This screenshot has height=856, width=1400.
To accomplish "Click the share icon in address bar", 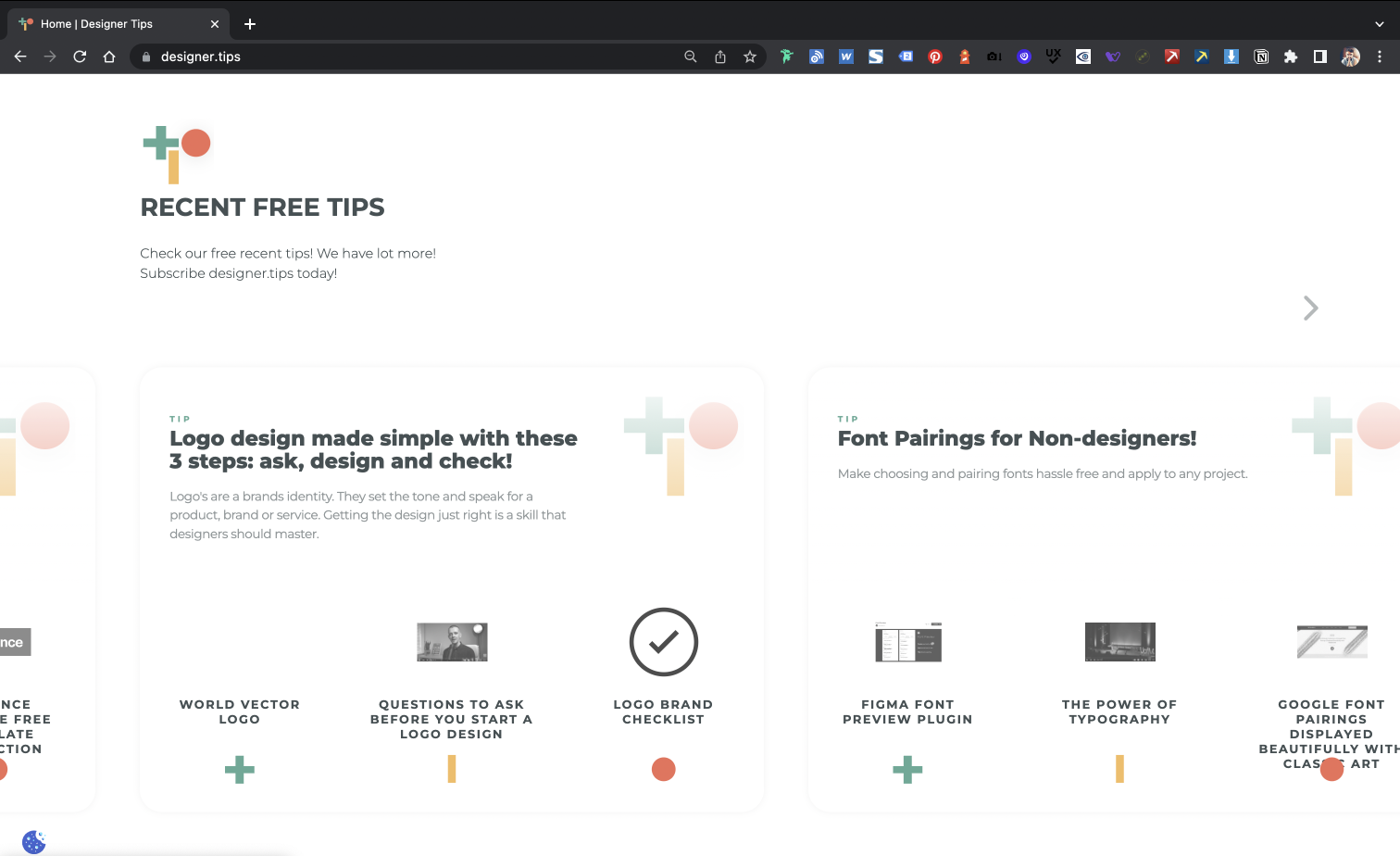I will (720, 57).
